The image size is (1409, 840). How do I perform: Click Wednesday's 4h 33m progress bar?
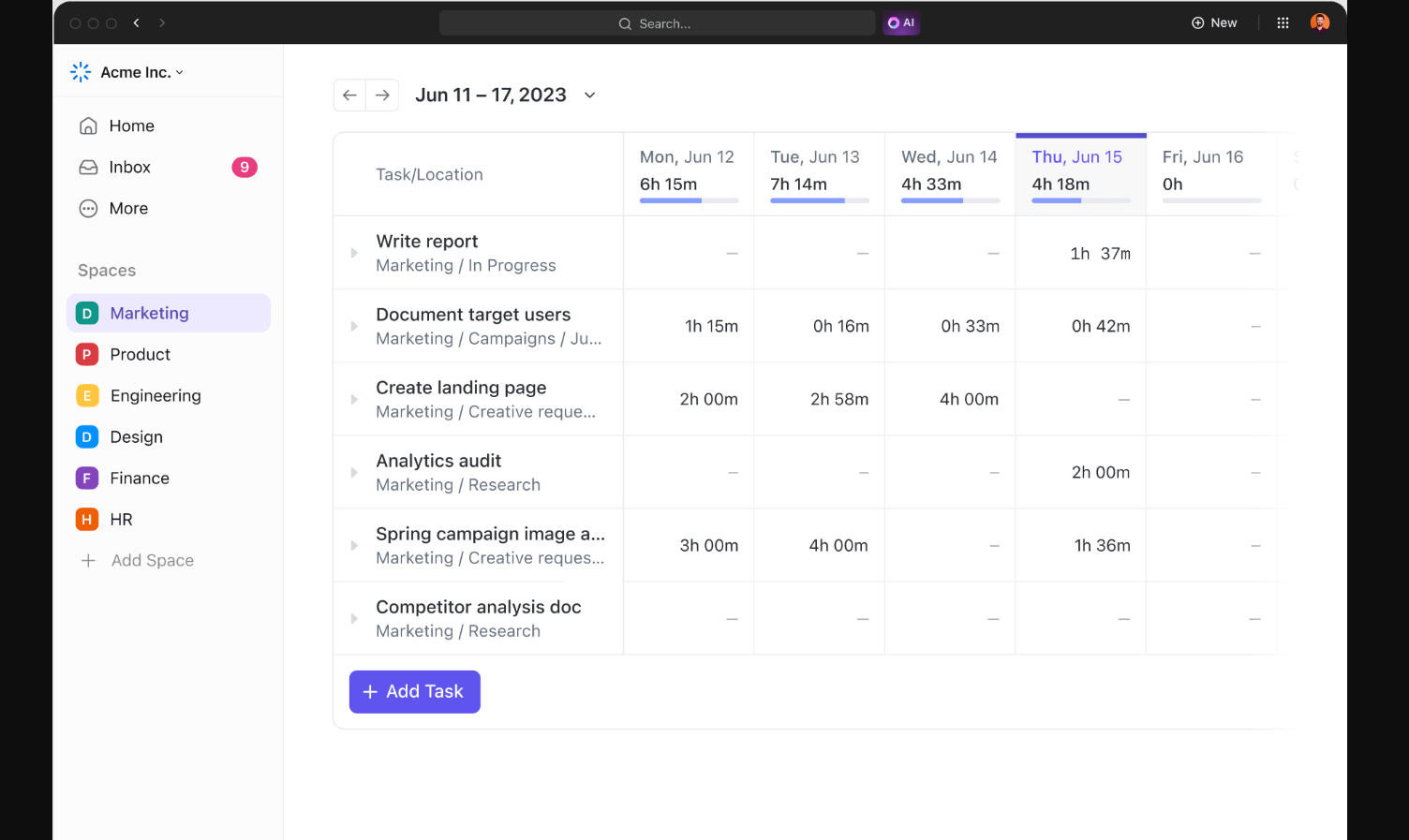coord(951,200)
